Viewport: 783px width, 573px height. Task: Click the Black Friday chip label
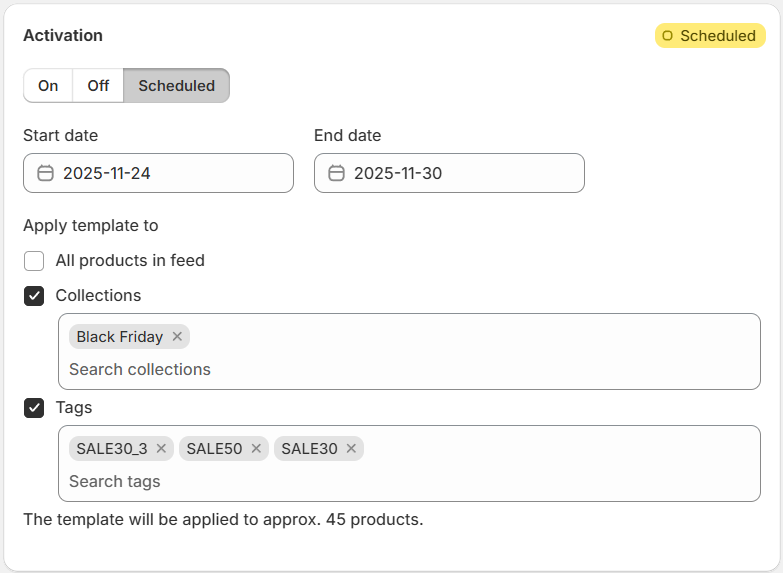pyautogui.click(x=119, y=337)
